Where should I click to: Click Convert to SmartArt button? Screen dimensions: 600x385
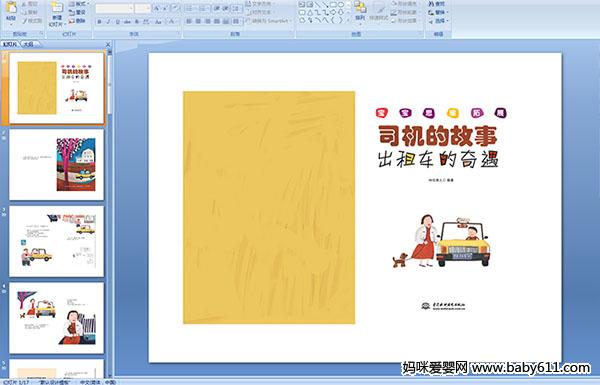click(x=268, y=21)
